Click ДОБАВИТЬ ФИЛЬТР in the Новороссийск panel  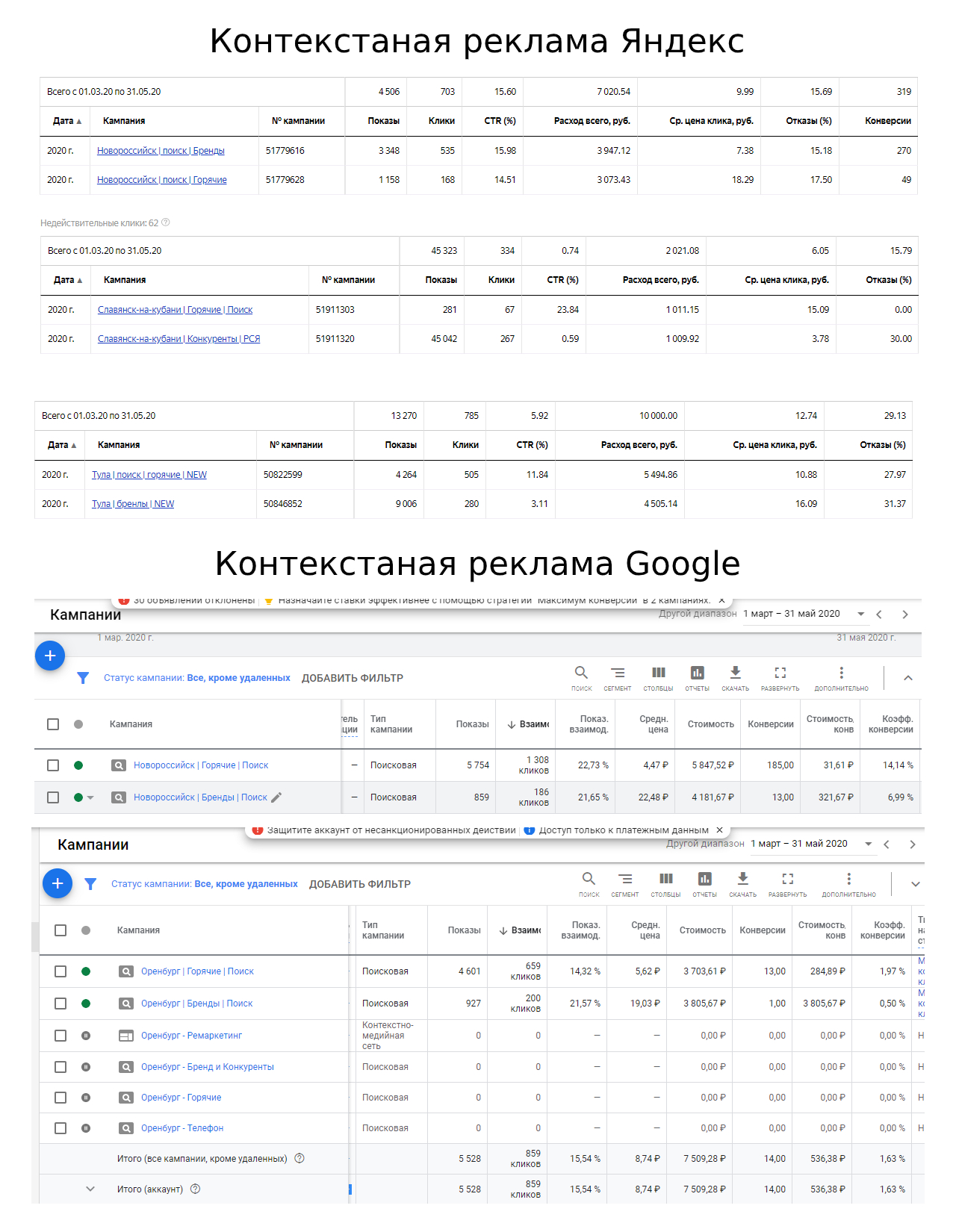353,678
